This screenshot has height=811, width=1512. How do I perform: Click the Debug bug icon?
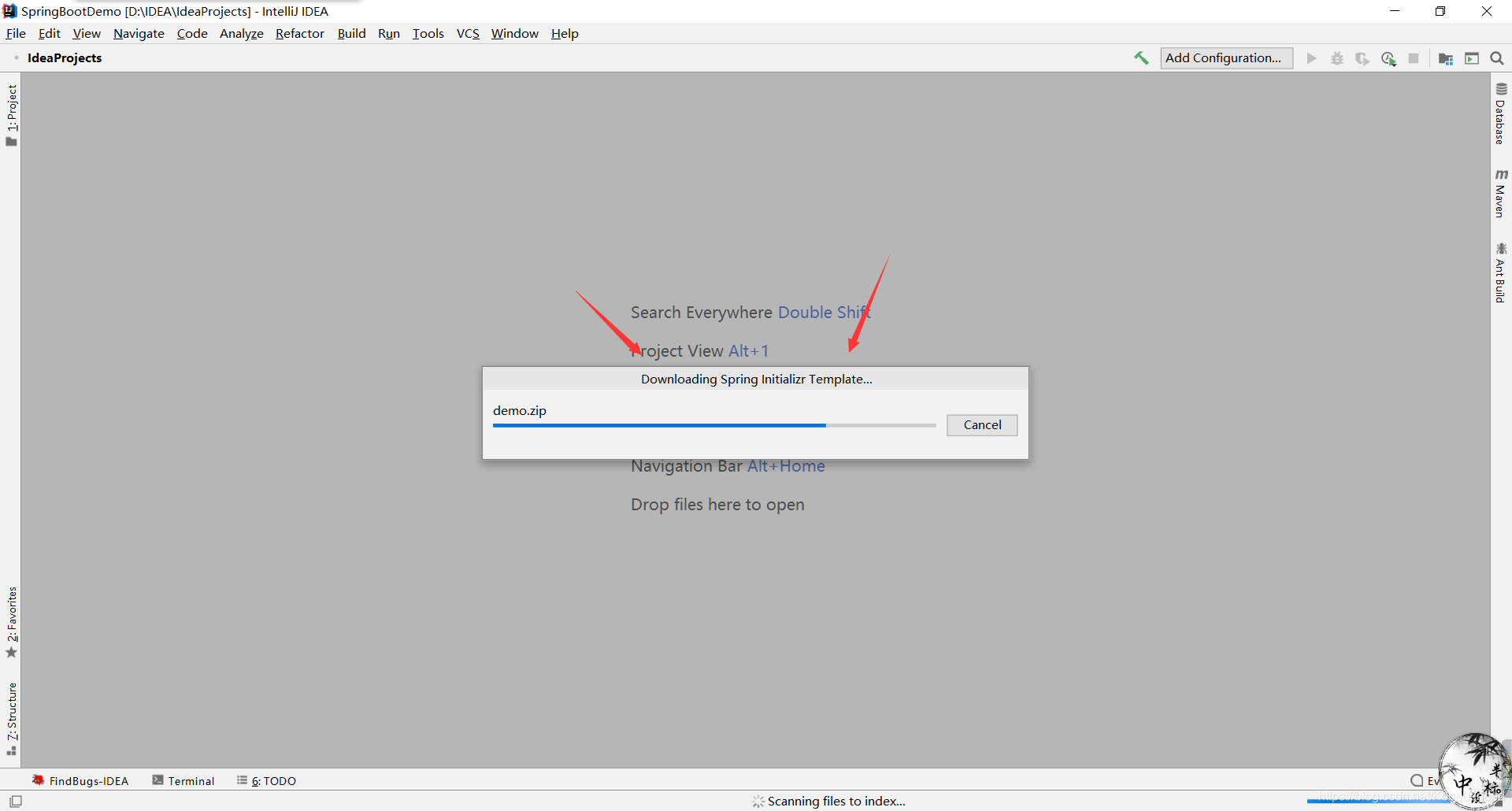point(1337,58)
